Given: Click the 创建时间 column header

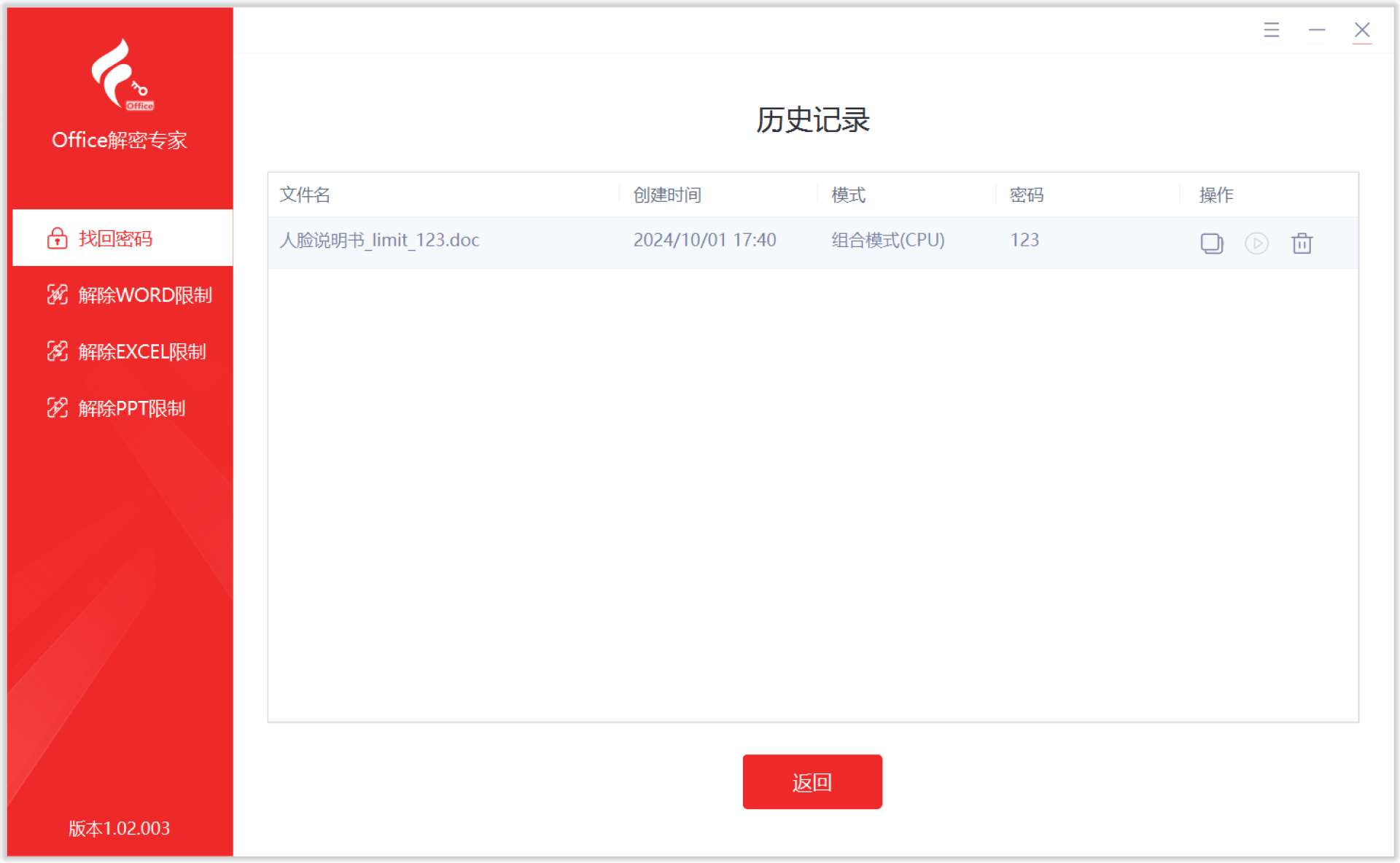Looking at the screenshot, I should [x=667, y=195].
